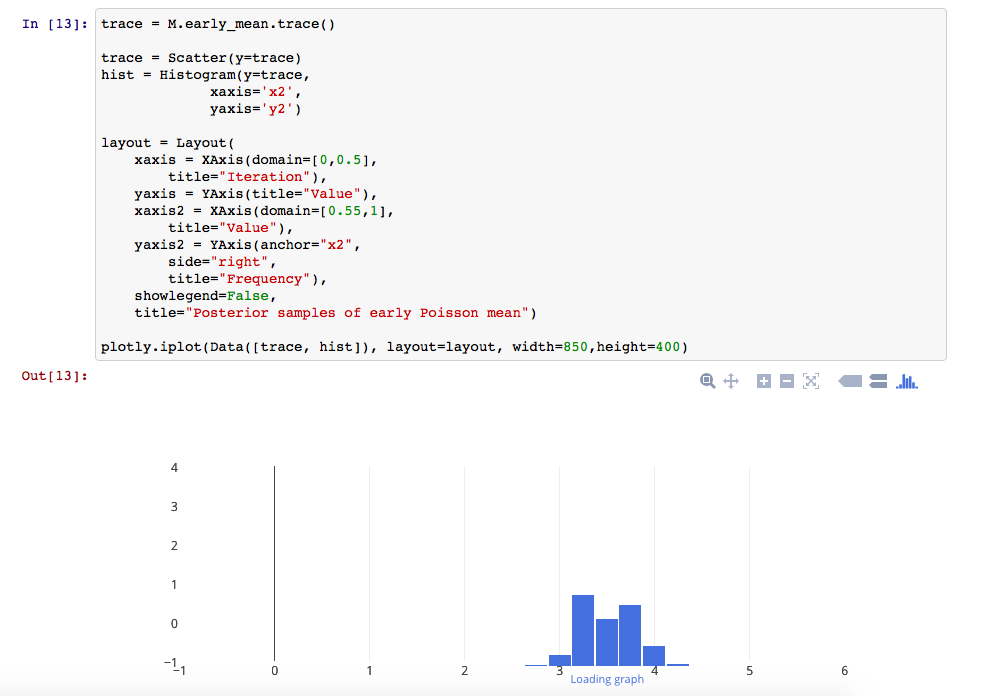
Task: Click the Out[13] output prompt
Action: [x=54, y=376]
